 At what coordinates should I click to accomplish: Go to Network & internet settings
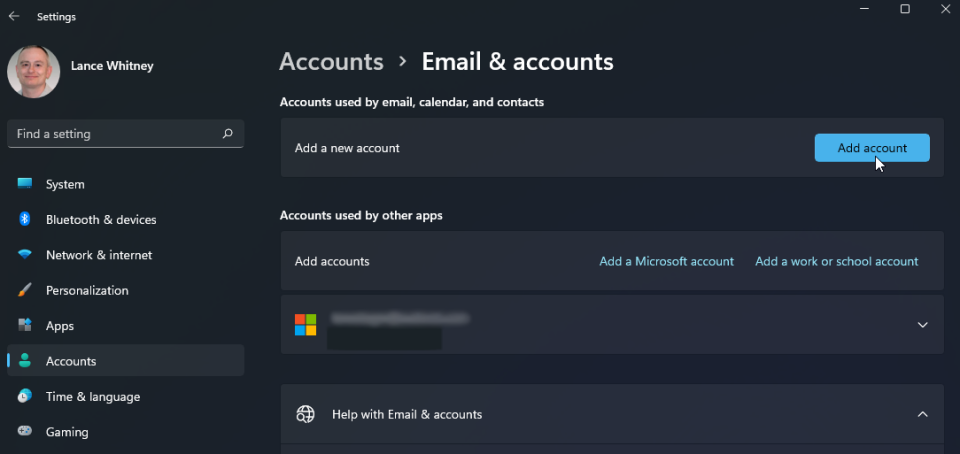pos(126,255)
